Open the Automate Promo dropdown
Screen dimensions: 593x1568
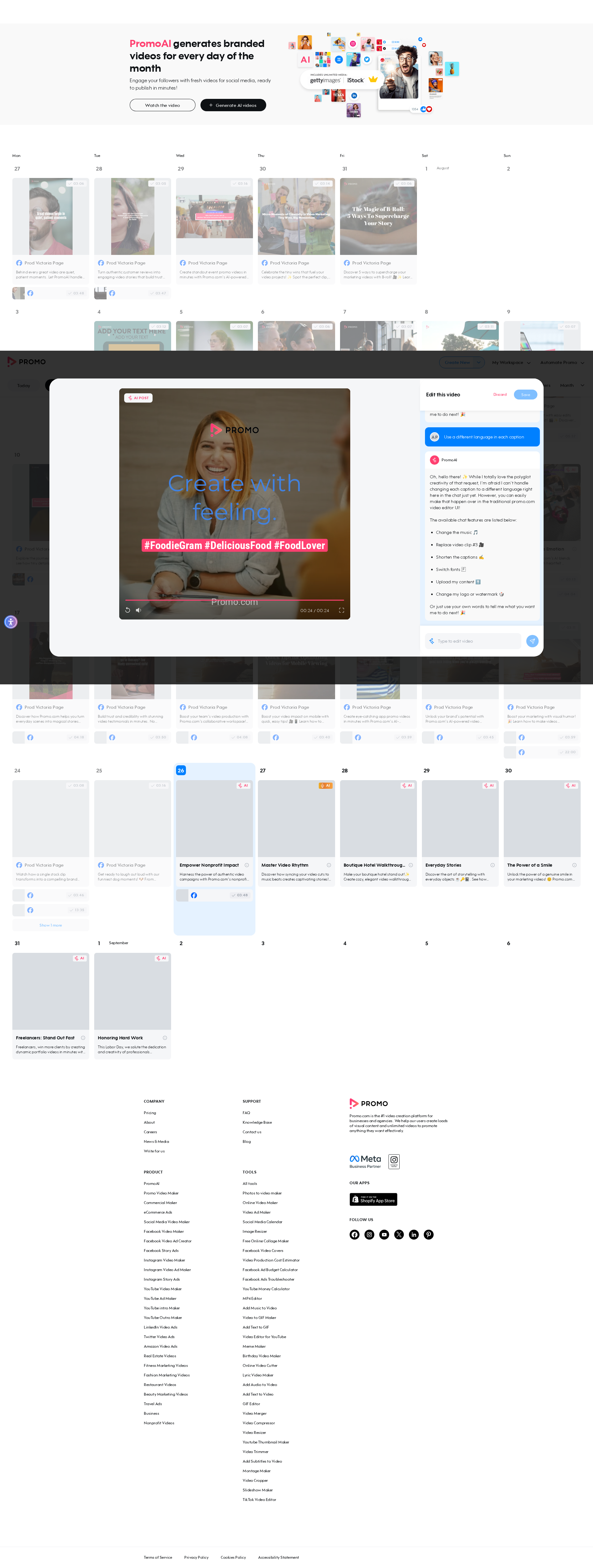(562, 362)
